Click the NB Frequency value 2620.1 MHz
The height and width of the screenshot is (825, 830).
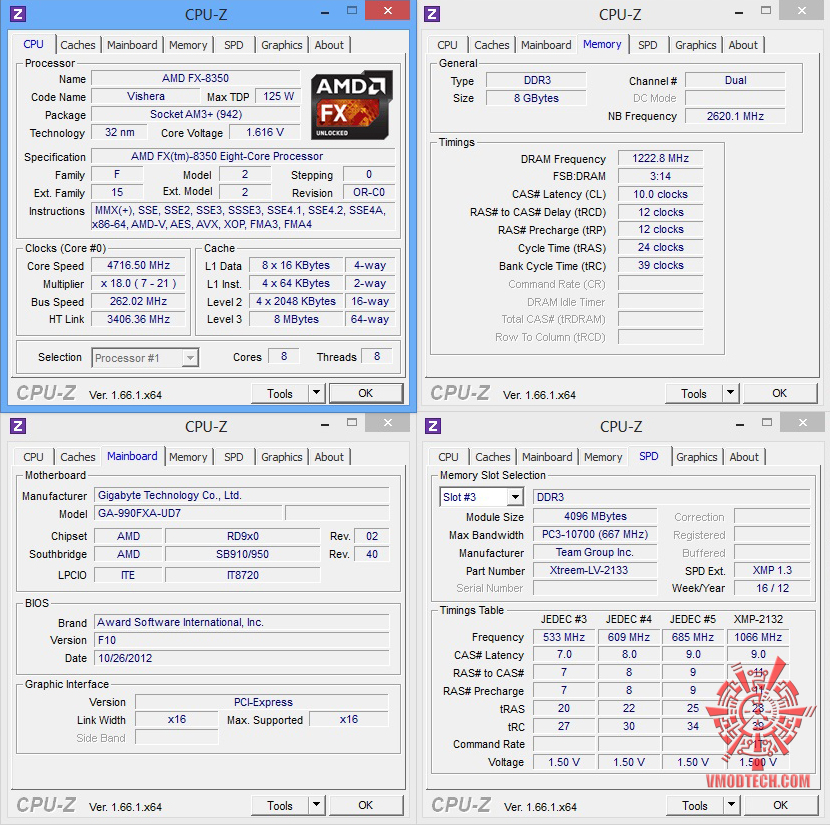[x=735, y=116]
